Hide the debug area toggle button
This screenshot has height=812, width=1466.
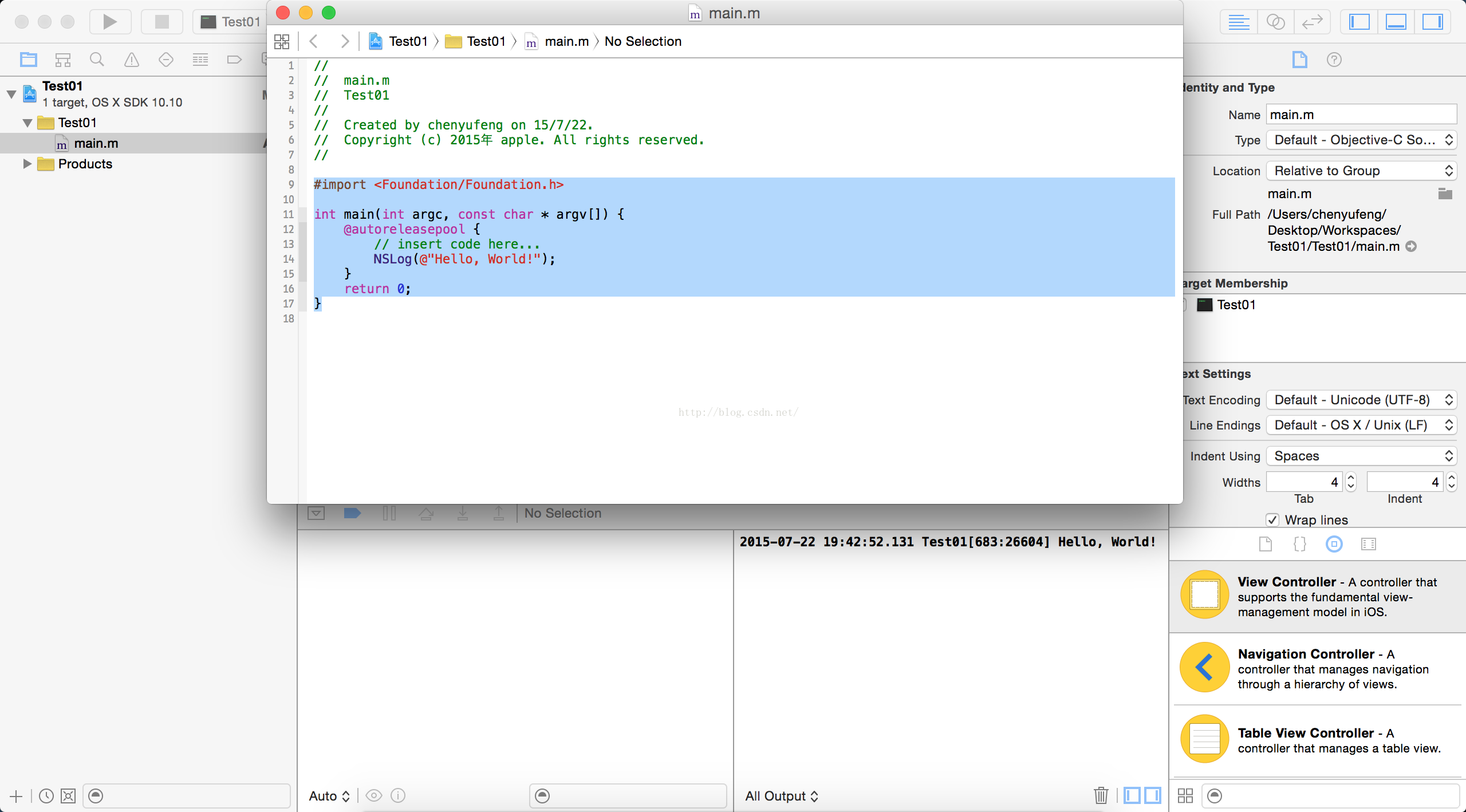[316, 513]
